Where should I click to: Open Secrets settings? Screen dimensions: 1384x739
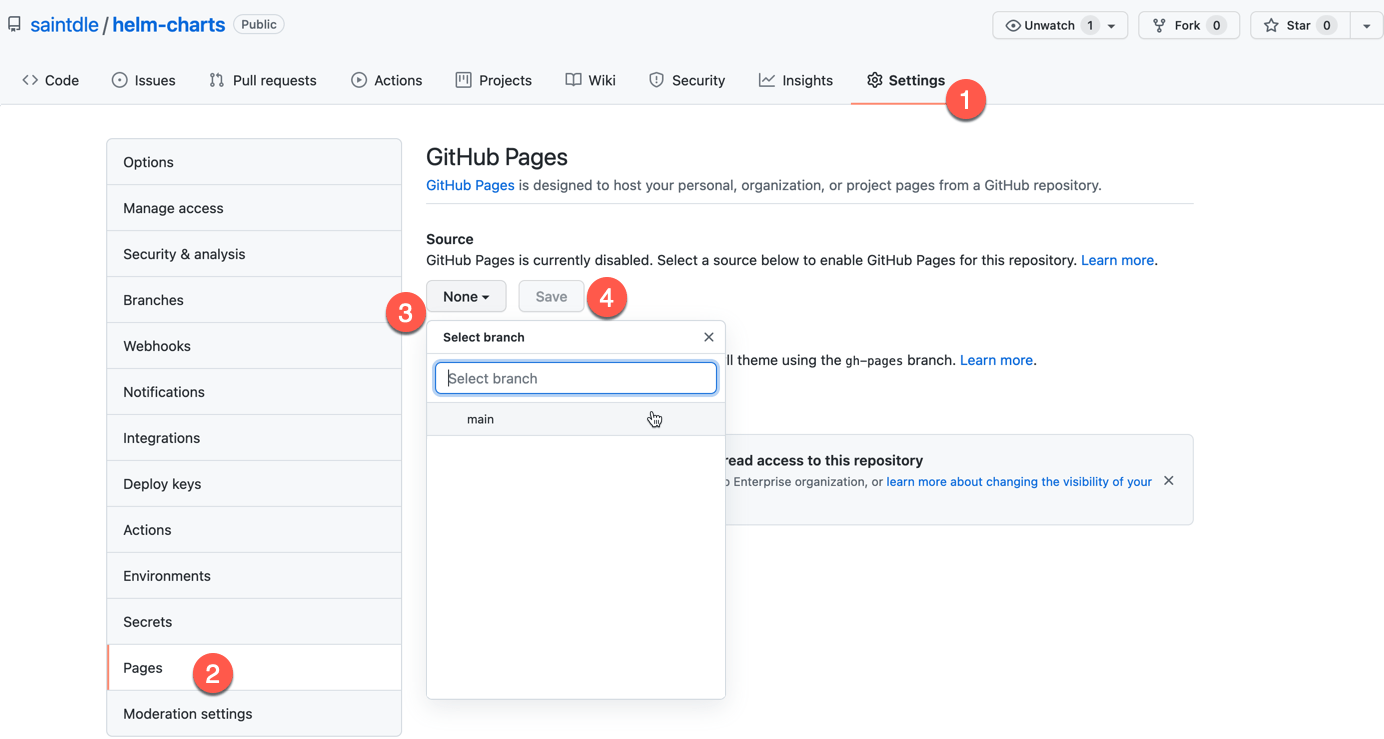point(254,622)
